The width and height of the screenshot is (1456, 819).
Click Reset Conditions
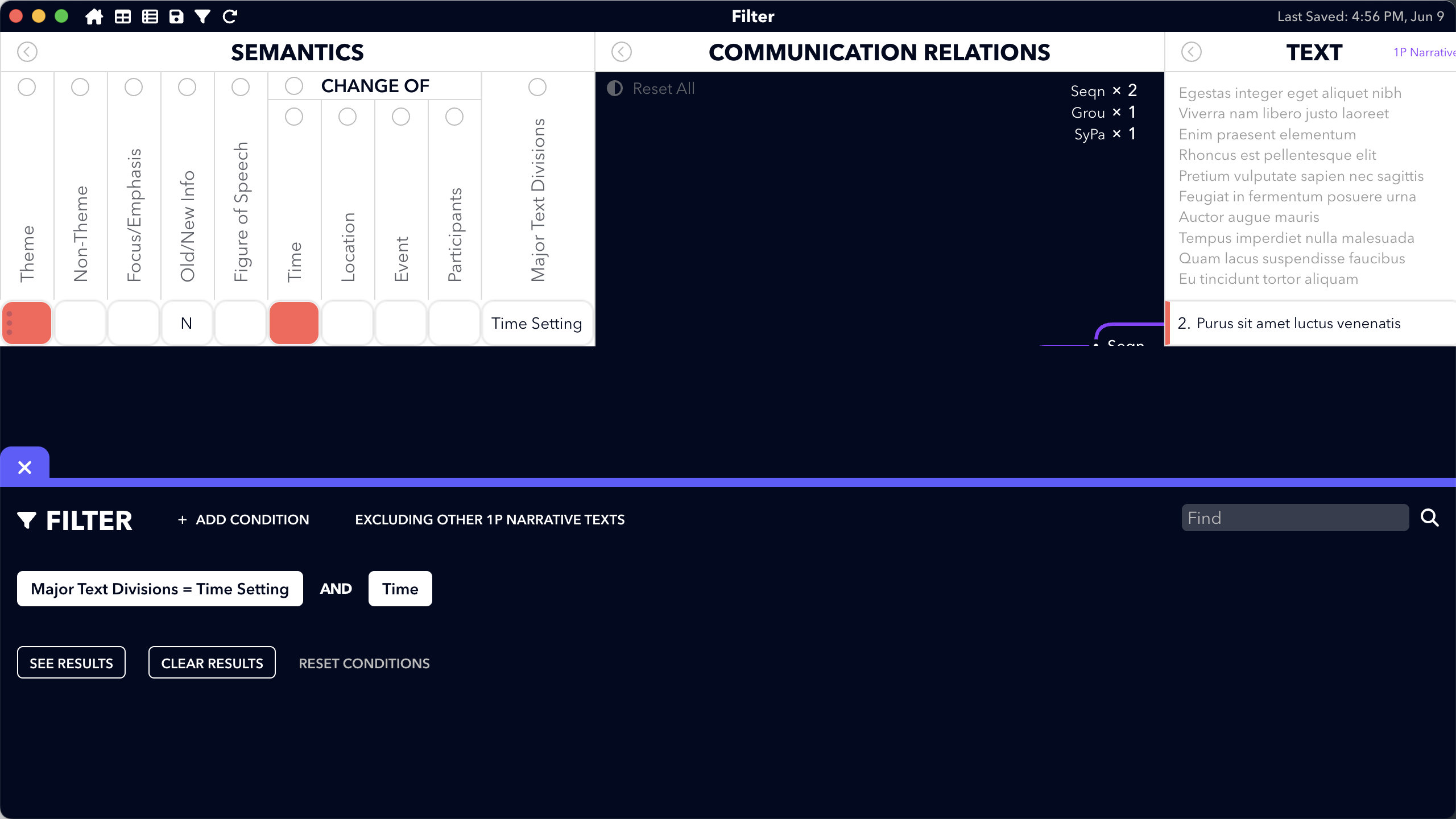pyautogui.click(x=364, y=663)
